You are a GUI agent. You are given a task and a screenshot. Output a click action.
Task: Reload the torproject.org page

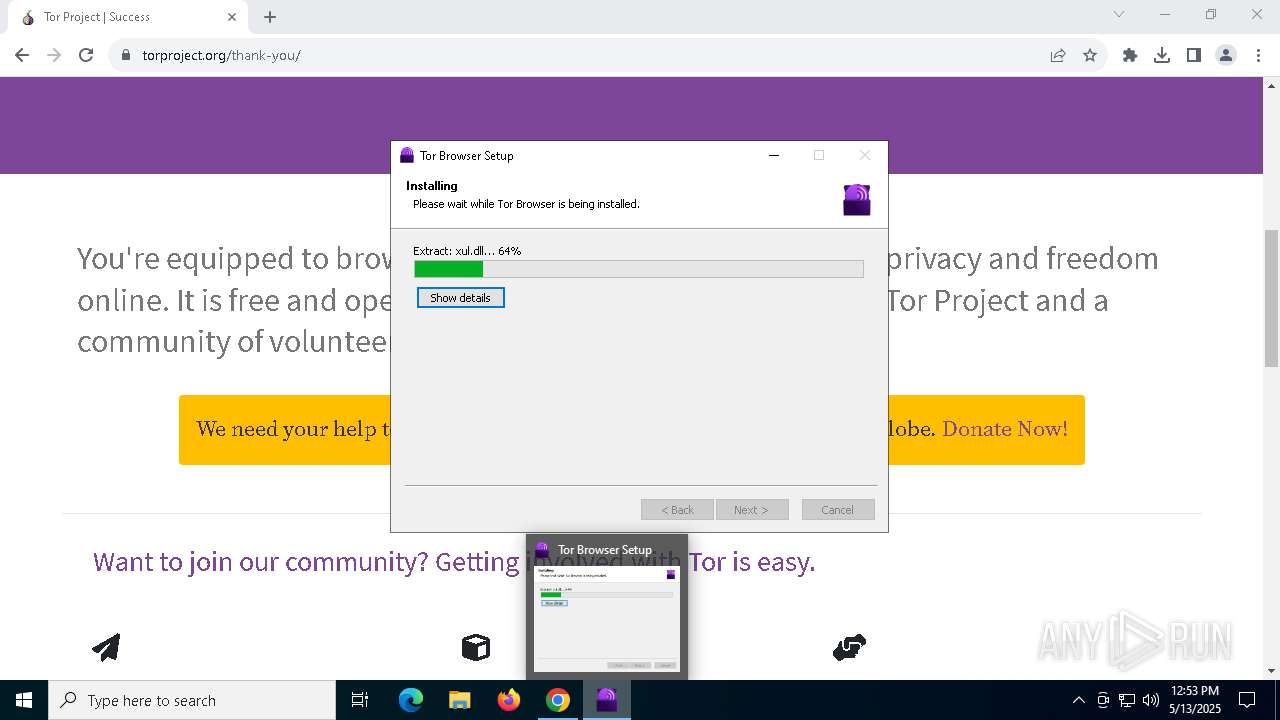86,55
